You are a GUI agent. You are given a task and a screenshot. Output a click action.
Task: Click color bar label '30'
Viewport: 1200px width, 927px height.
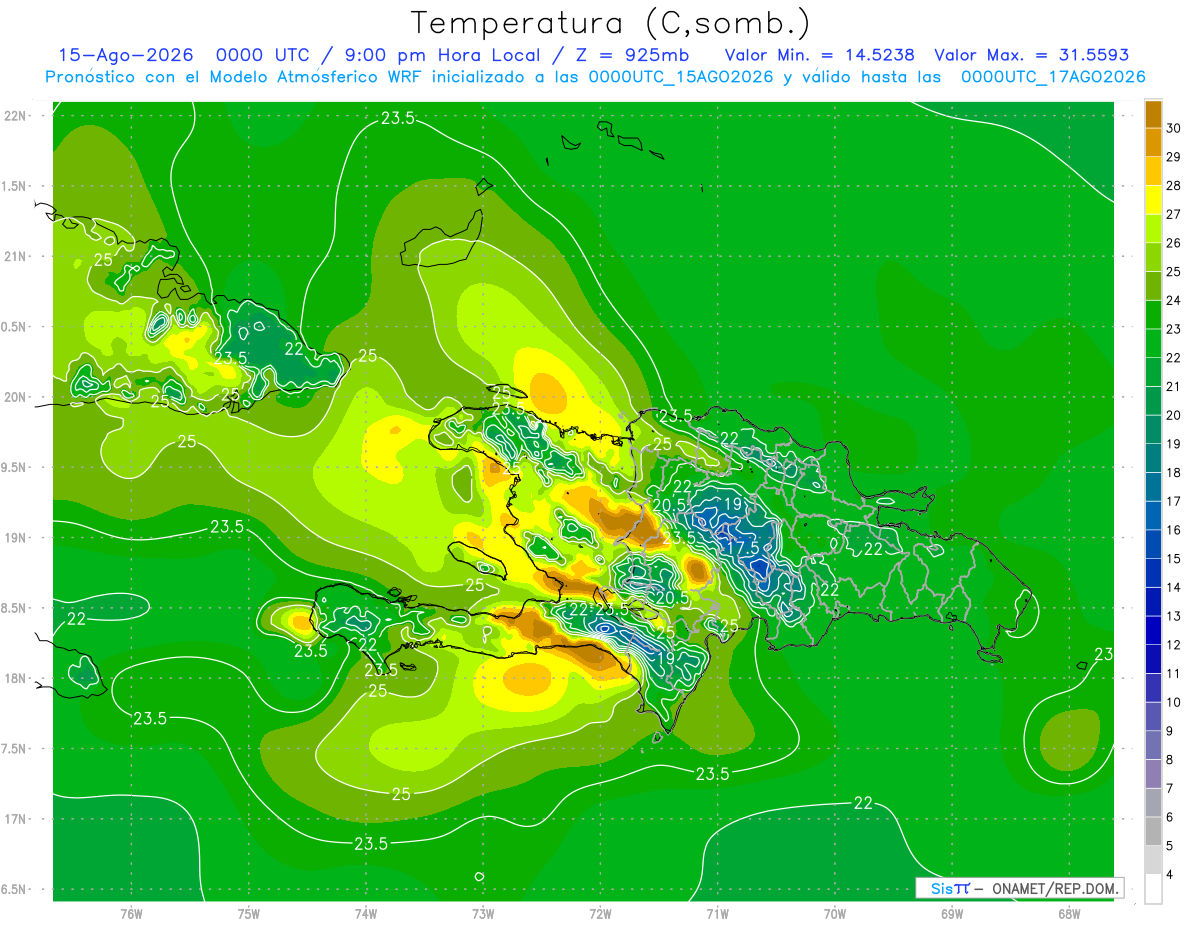point(1174,129)
